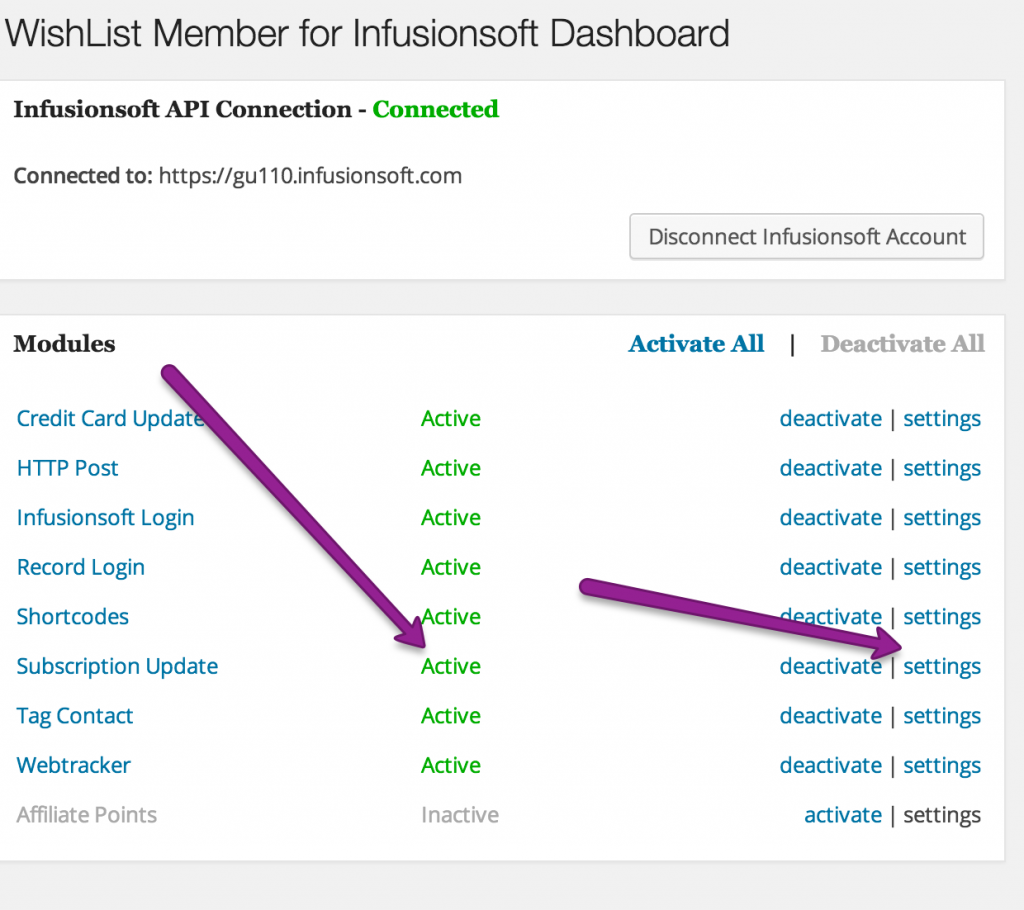Click the WishList Member for Infusionsoft Dashboard title

[x=367, y=33]
